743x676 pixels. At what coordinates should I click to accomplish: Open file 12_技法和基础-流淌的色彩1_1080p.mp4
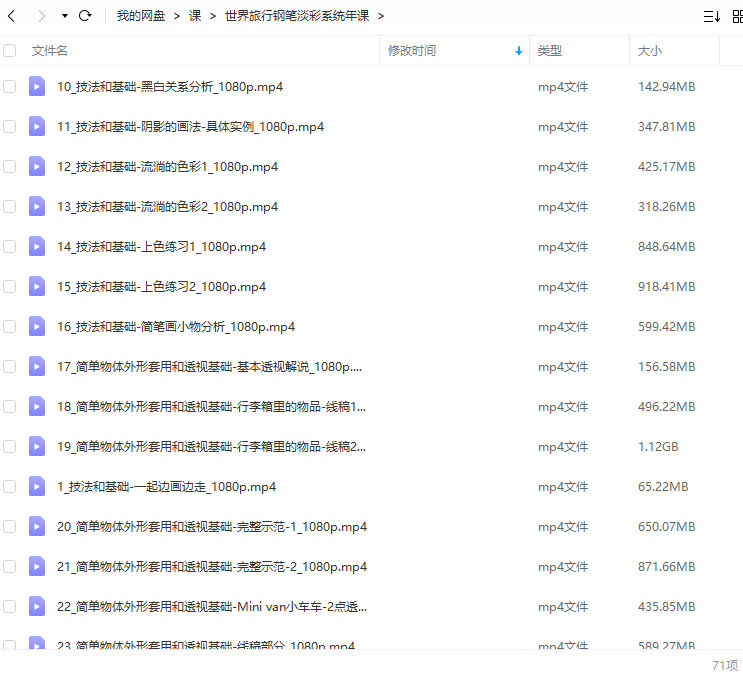tap(167, 167)
